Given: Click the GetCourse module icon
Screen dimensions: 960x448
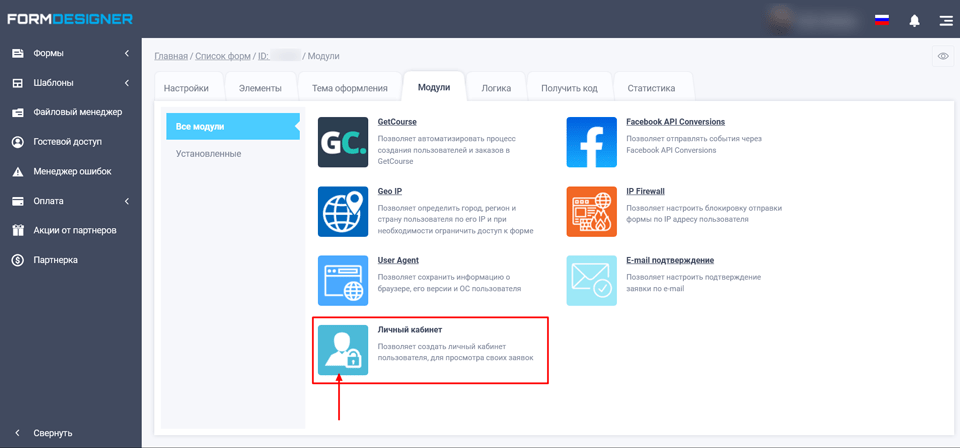Looking at the screenshot, I should pyautogui.click(x=343, y=142).
